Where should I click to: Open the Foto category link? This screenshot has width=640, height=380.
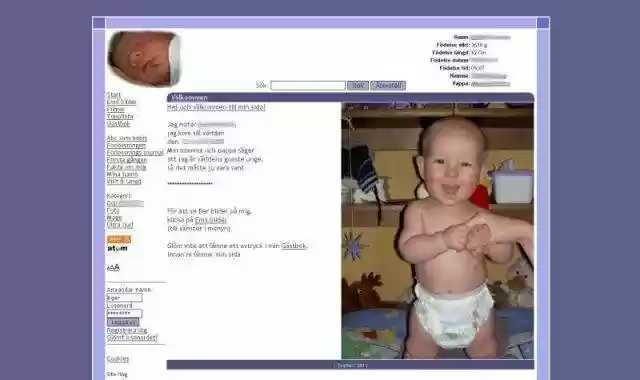[113, 210]
